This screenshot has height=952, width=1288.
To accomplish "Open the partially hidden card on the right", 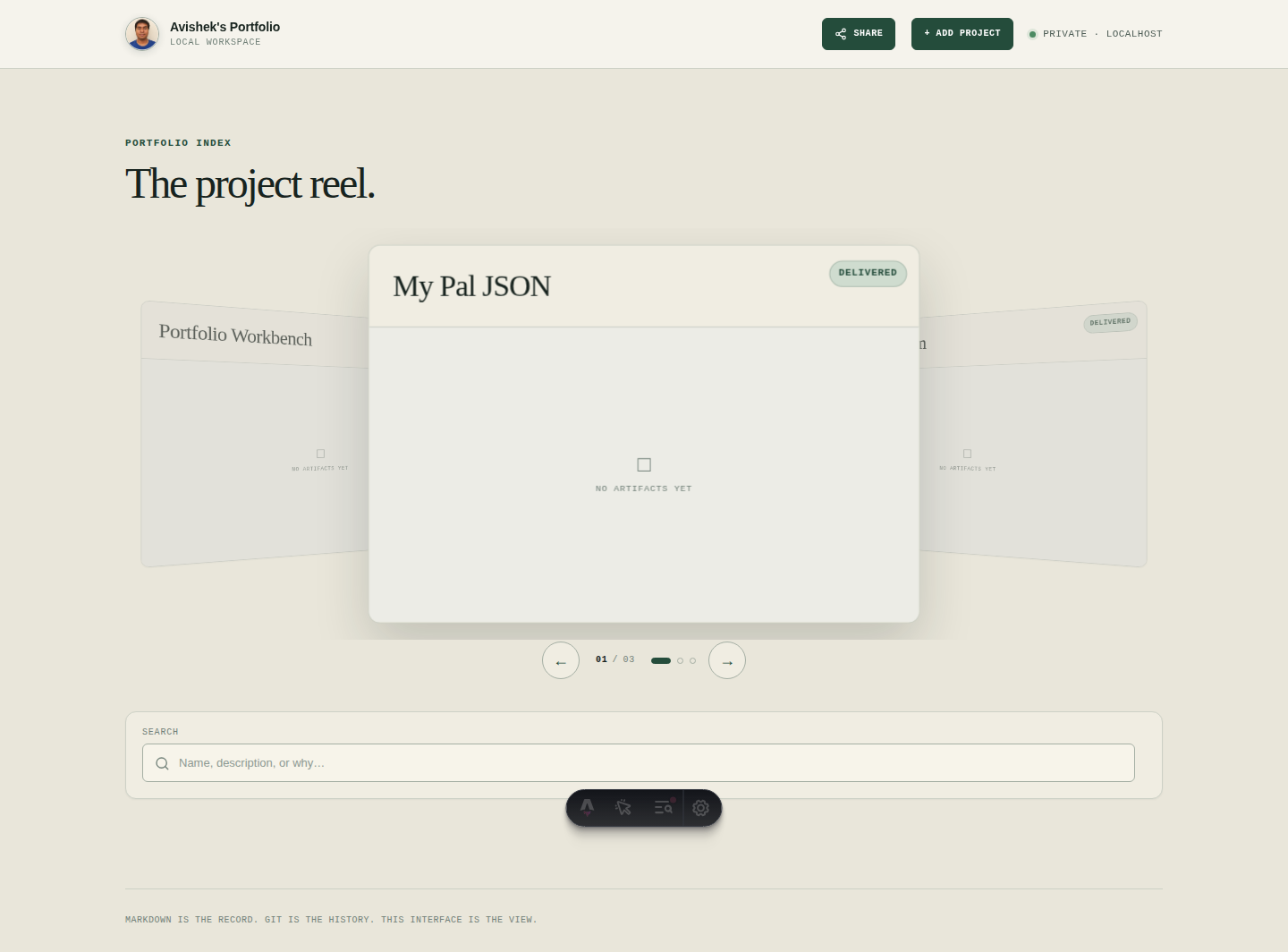I will click(x=1033, y=434).
